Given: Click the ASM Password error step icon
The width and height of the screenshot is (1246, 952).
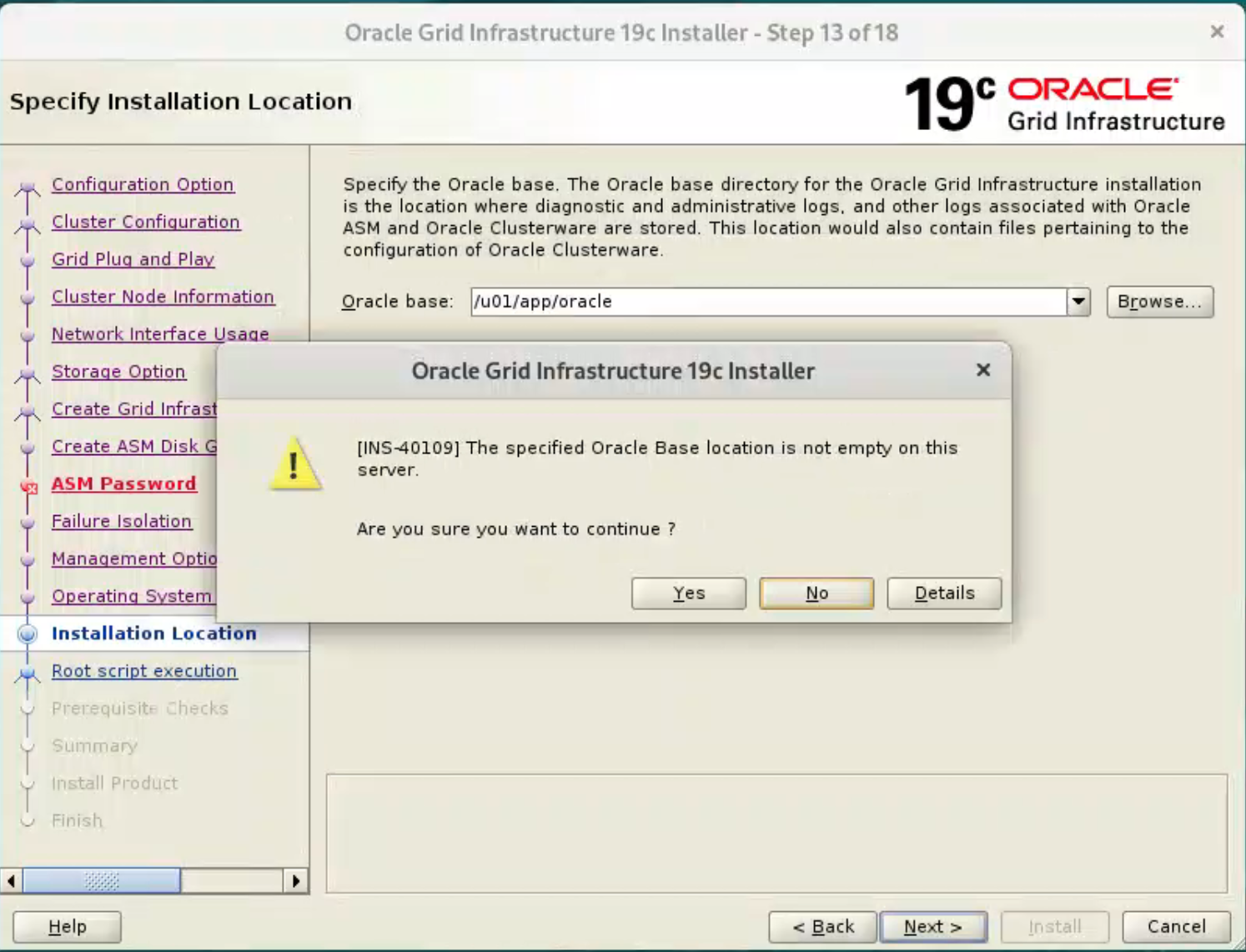Looking at the screenshot, I should pyautogui.click(x=29, y=487).
